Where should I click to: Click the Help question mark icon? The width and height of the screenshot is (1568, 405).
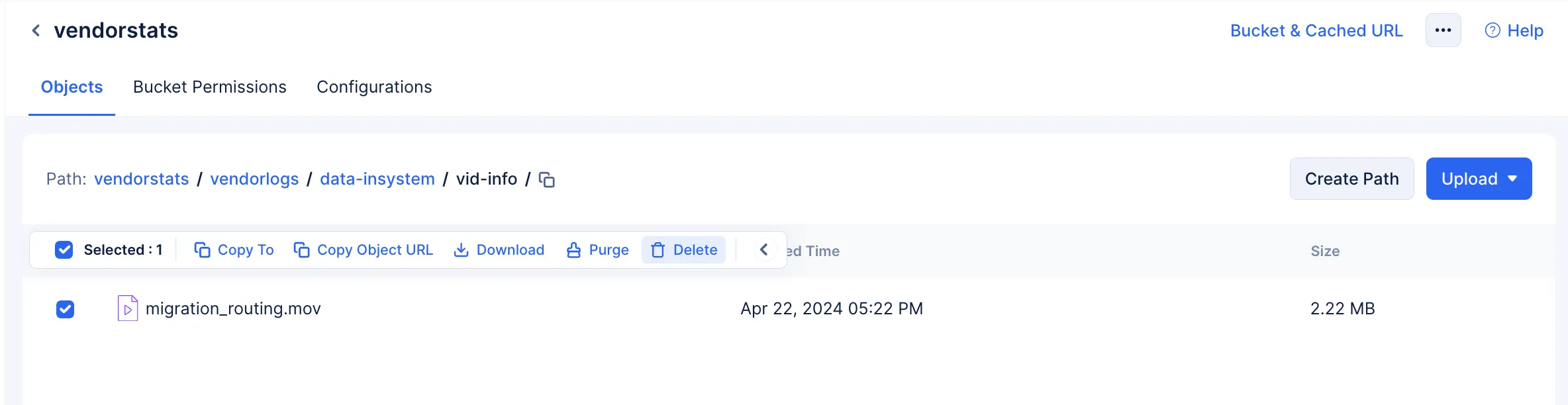[1493, 30]
